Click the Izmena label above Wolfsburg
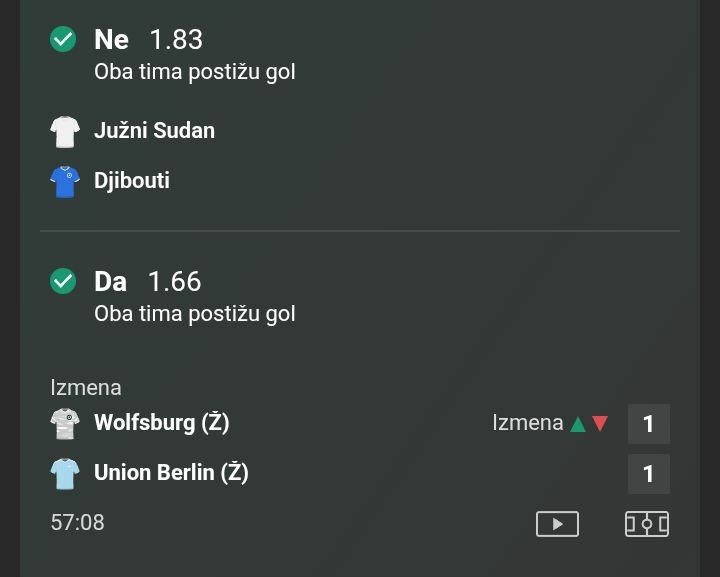The width and height of the screenshot is (720, 577). 86,388
